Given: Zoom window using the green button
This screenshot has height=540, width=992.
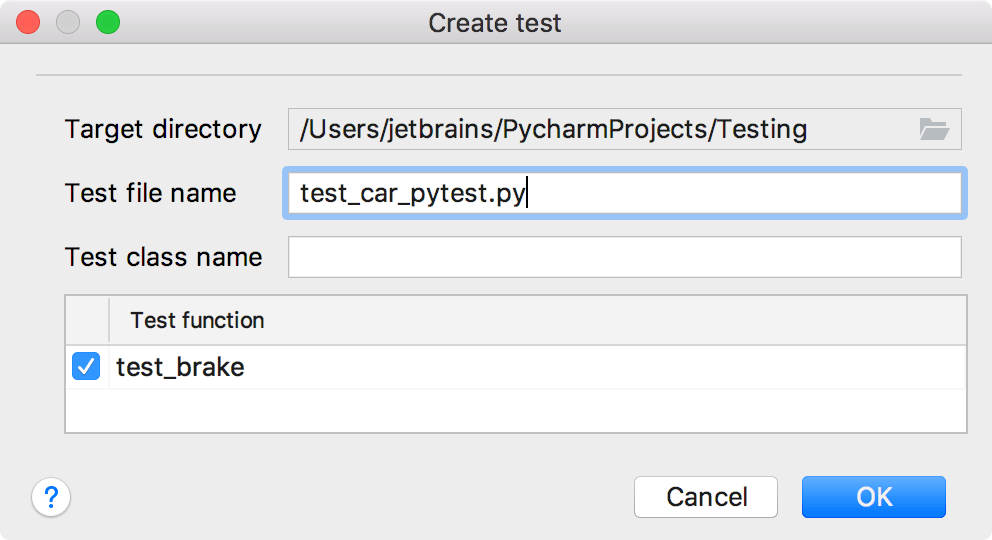Looking at the screenshot, I should [108, 22].
